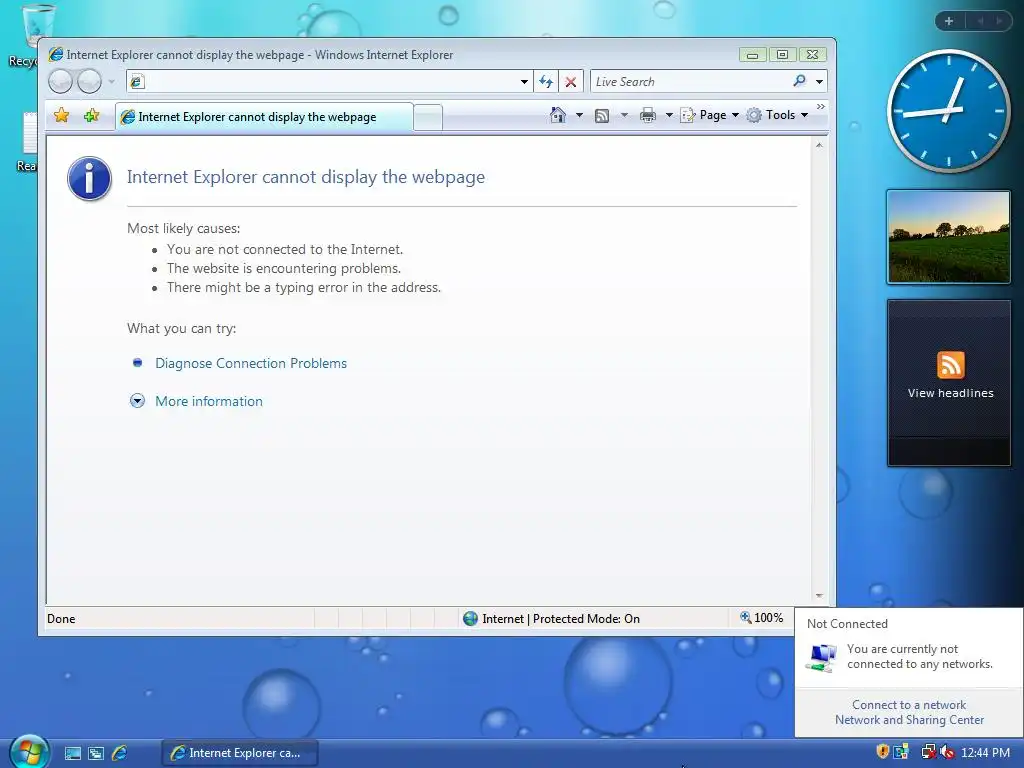1024x768 pixels.
Task: Click the Print icon
Action: [x=648, y=116]
